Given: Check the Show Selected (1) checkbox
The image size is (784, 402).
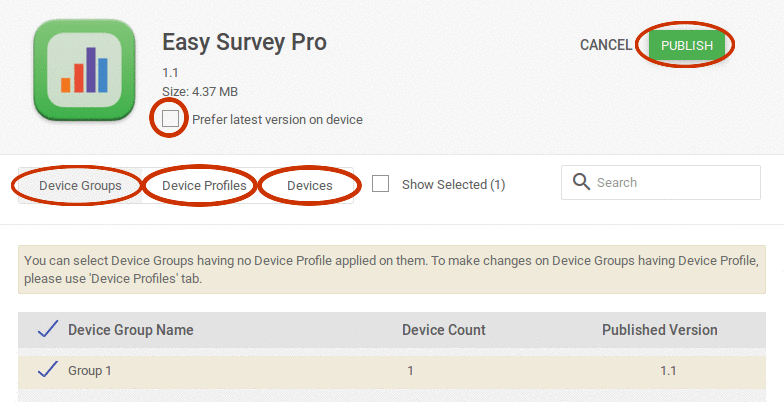Looking at the screenshot, I should tap(380, 184).
